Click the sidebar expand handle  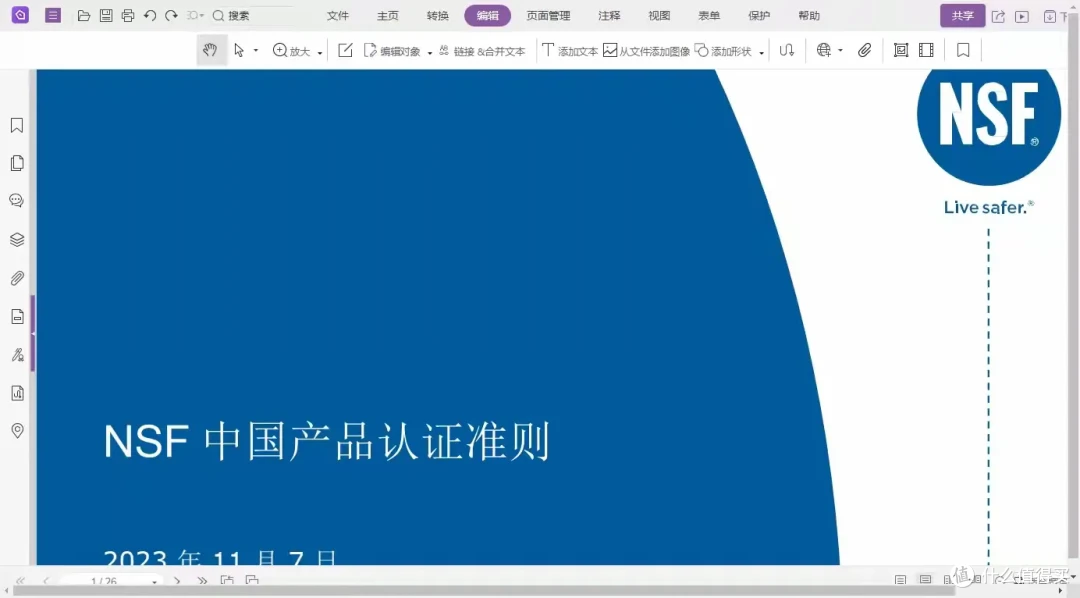click(x=32, y=333)
